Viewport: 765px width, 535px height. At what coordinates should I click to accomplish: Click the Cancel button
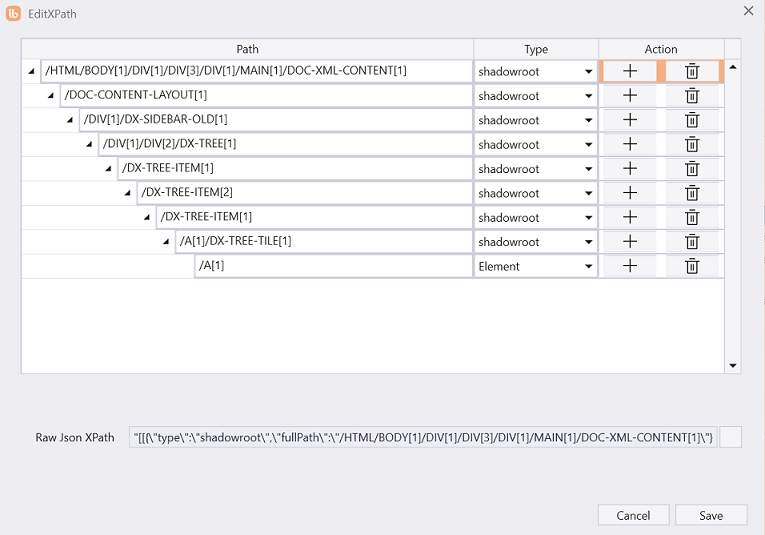pyautogui.click(x=633, y=515)
